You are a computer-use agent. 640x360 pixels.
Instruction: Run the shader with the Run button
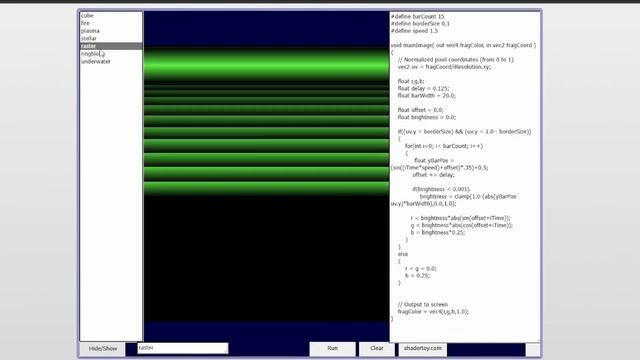(332, 349)
